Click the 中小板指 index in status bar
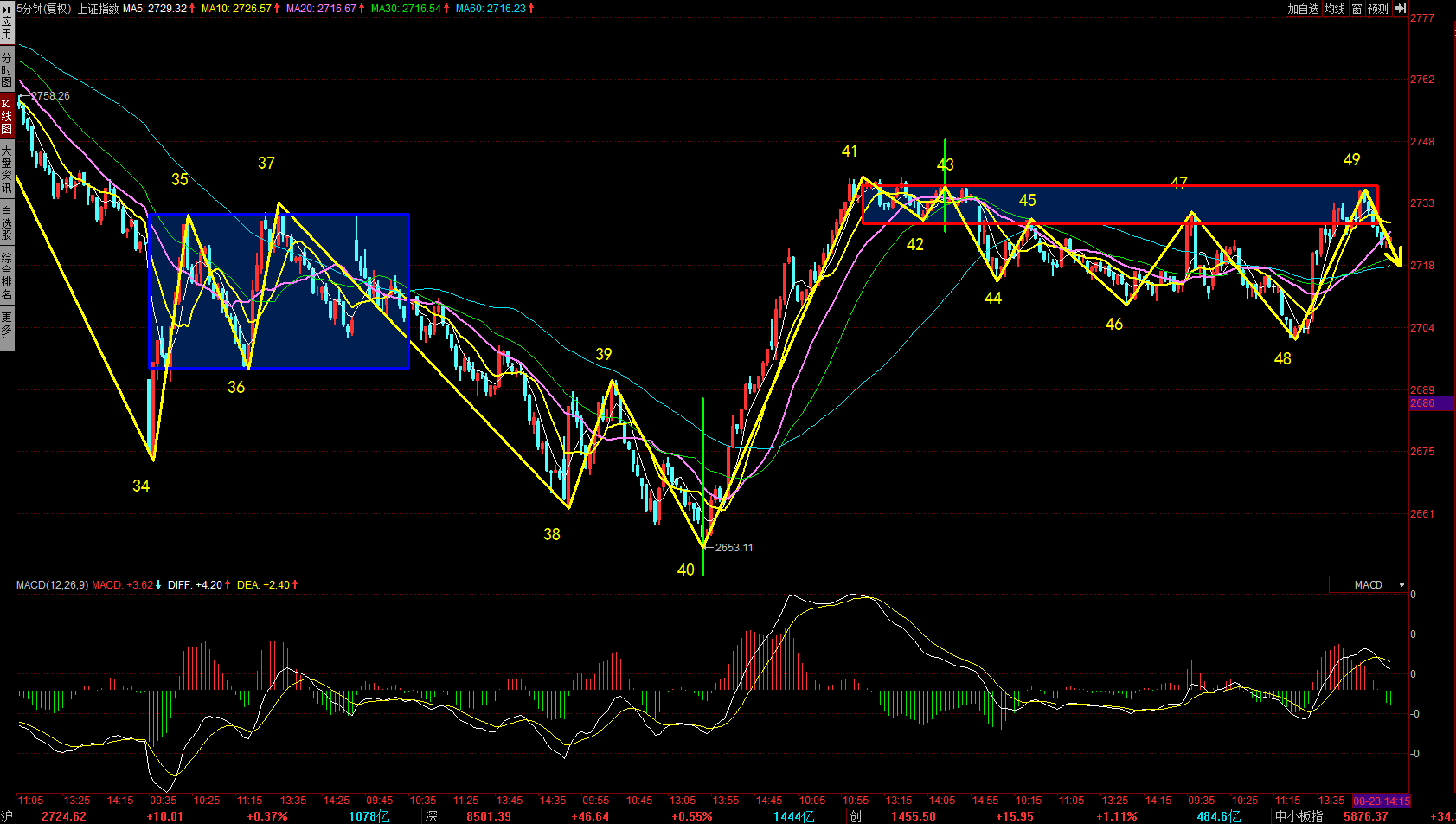The height and width of the screenshot is (824, 1456). pos(1299,816)
